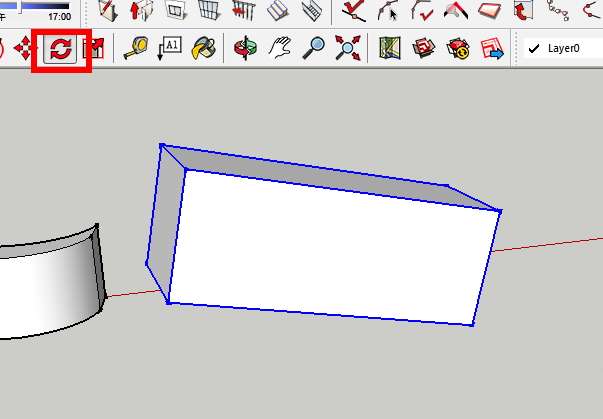Click the red curved-arrow extrude icon
Screen dimensions: 603x419
coord(524,10)
